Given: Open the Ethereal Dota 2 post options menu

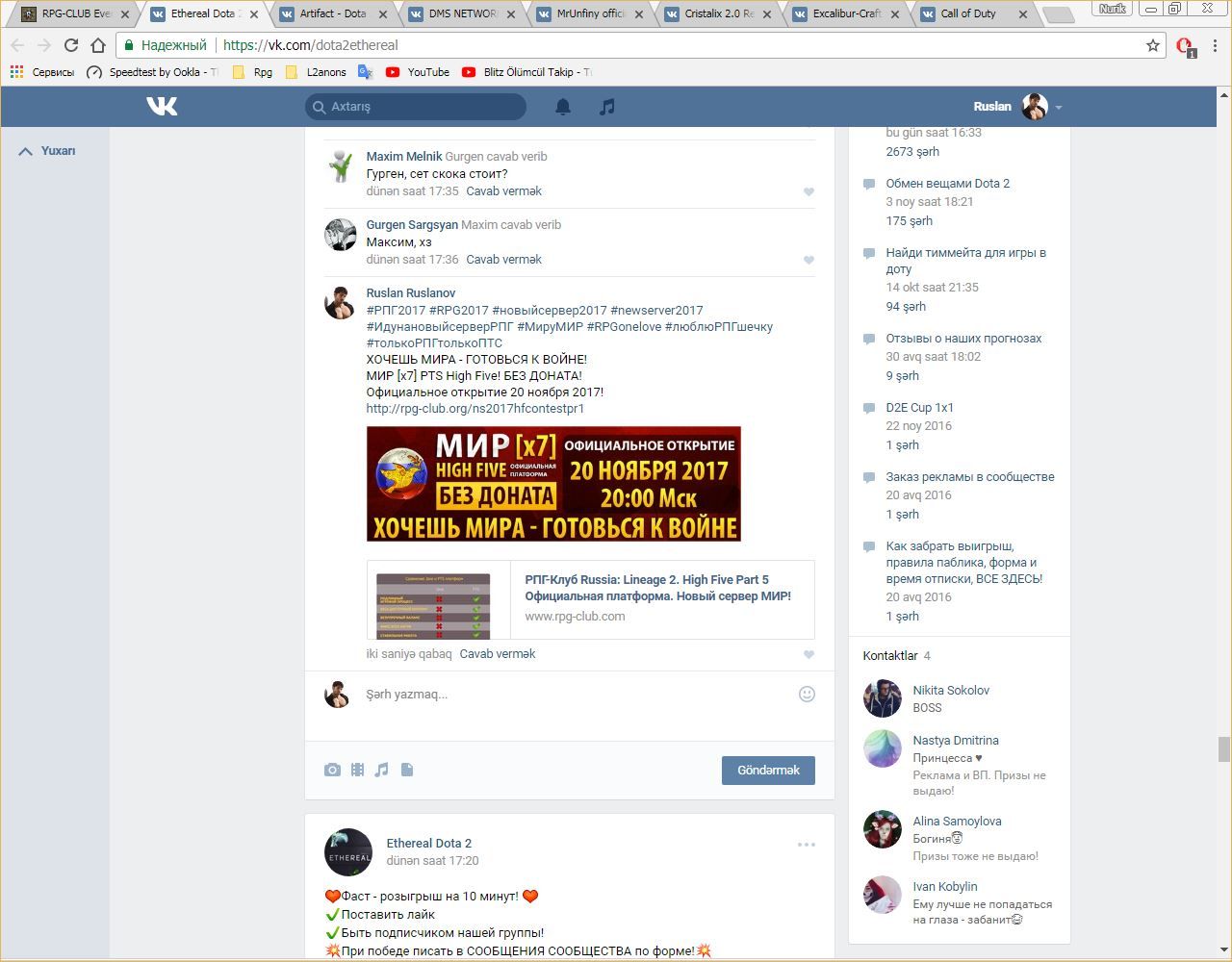Looking at the screenshot, I should point(807,845).
